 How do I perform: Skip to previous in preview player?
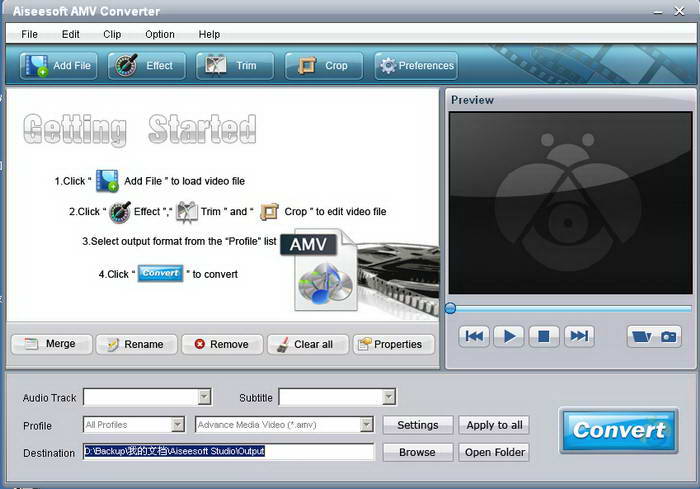point(474,336)
